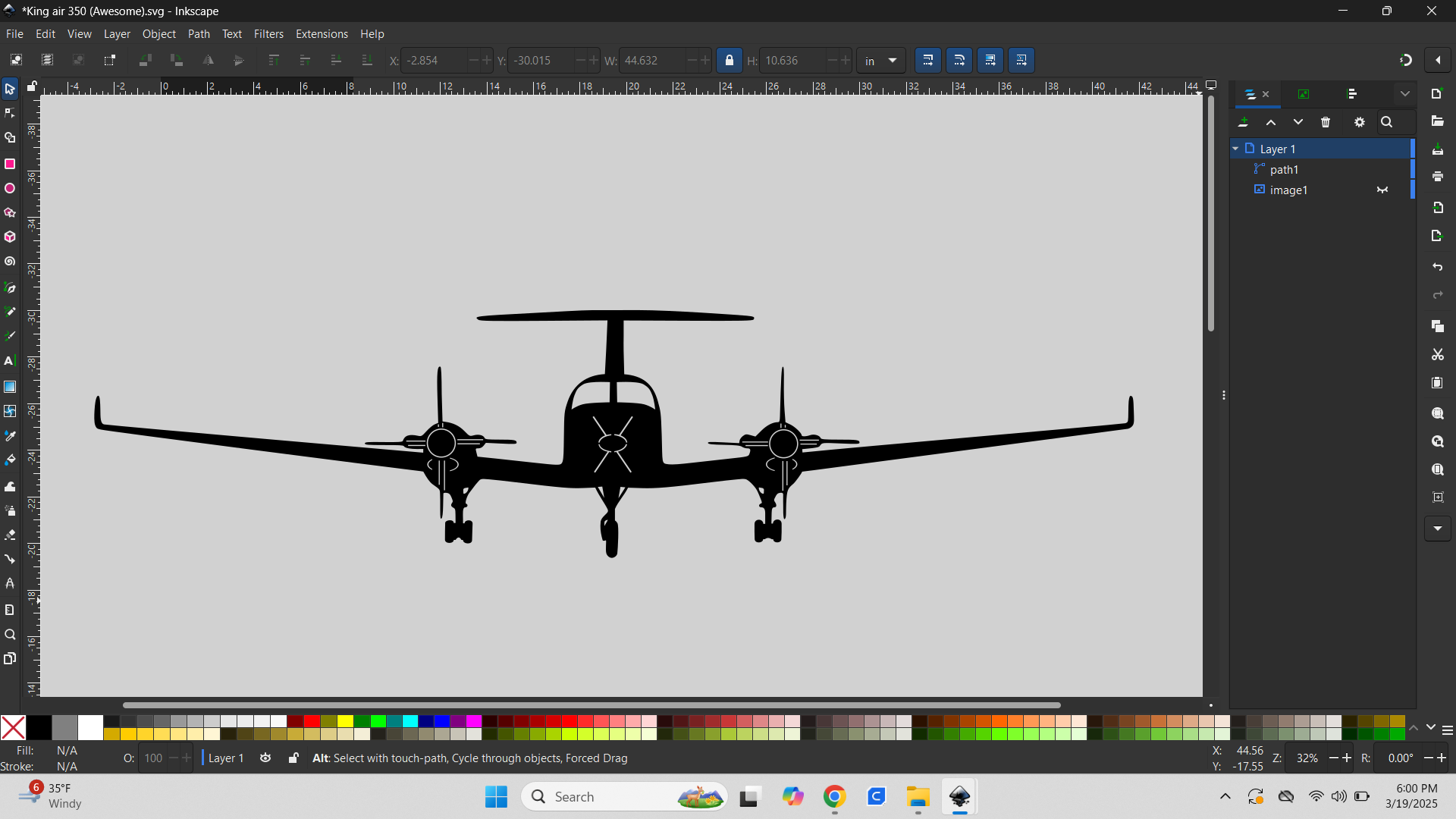Select the Tweak tool

[x=10, y=486]
